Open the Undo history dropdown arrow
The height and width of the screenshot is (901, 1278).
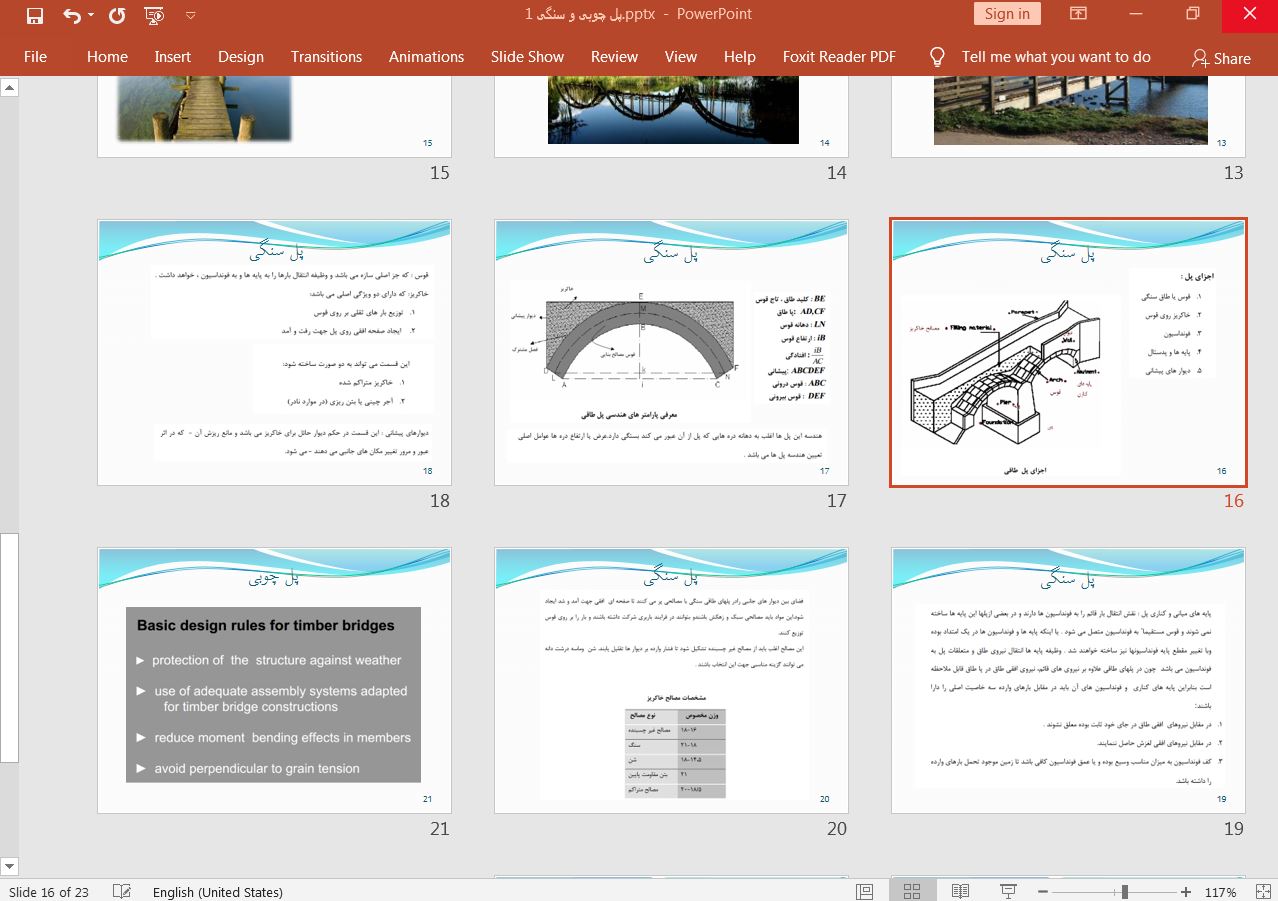[91, 15]
